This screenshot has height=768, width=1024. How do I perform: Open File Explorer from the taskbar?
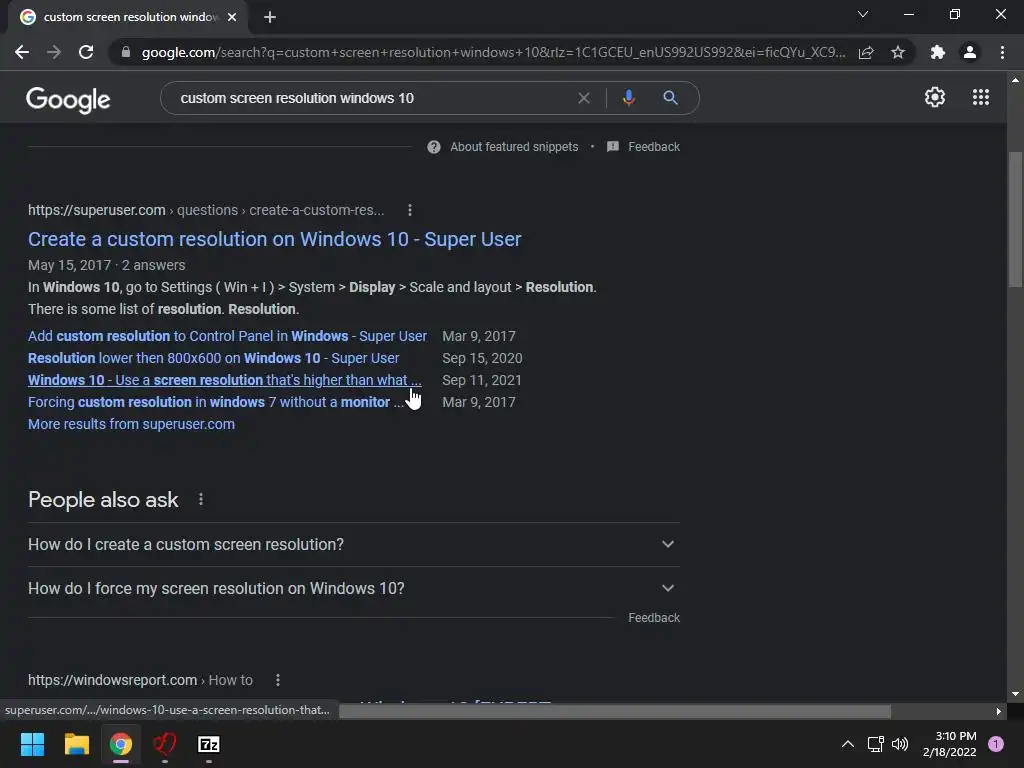click(76, 744)
